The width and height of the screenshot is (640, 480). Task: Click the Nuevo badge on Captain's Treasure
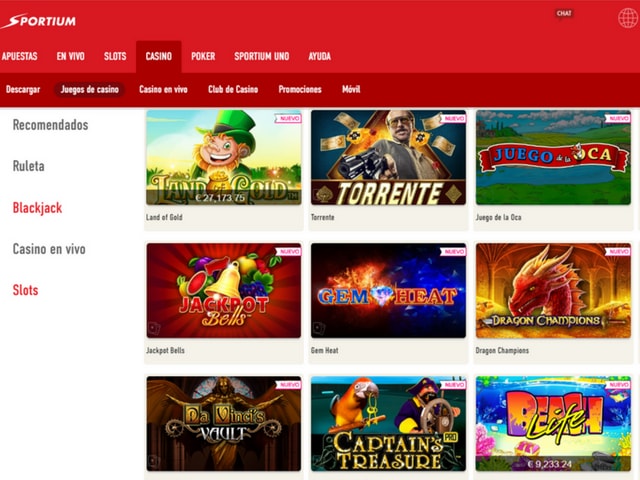tap(453, 384)
